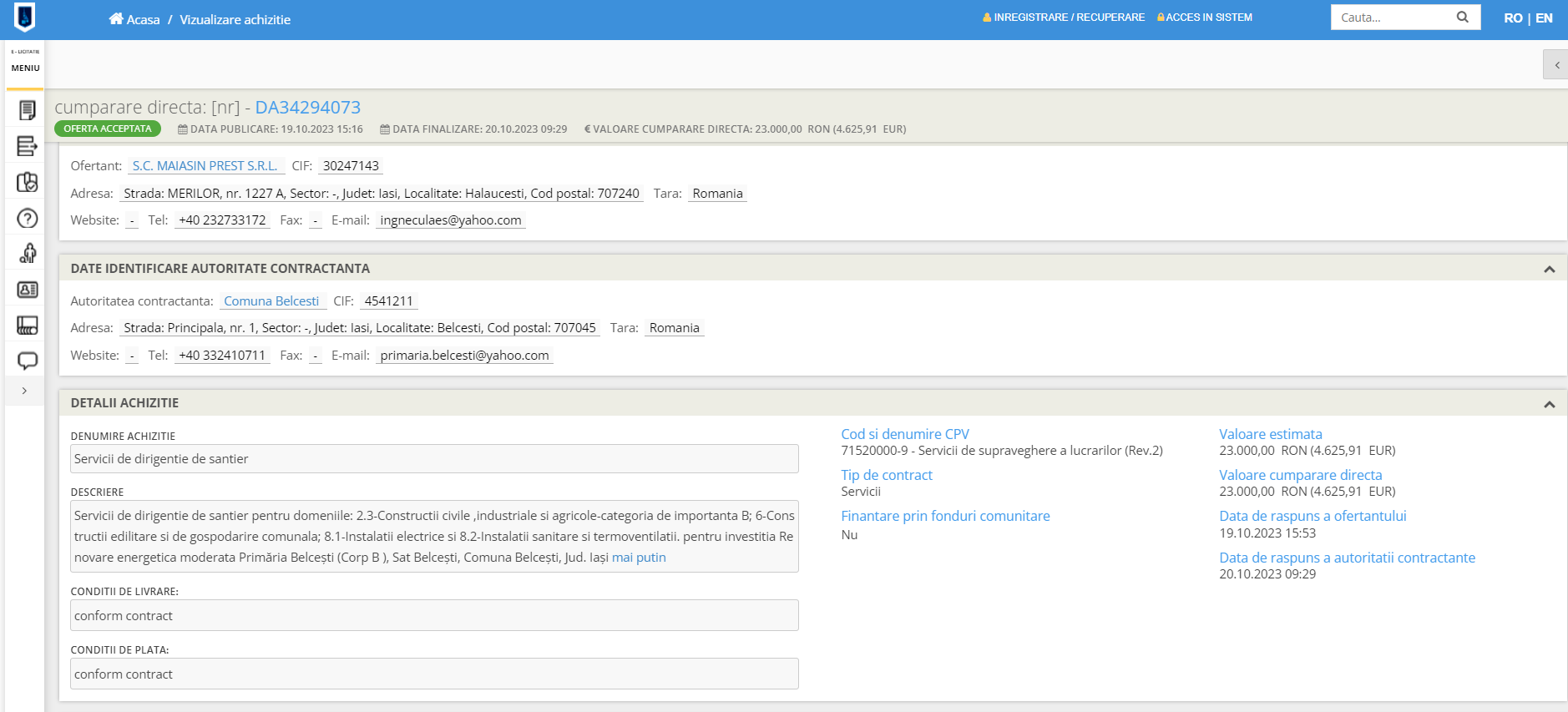Collapse the Detalii Achizitie section

pos(1549,405)
